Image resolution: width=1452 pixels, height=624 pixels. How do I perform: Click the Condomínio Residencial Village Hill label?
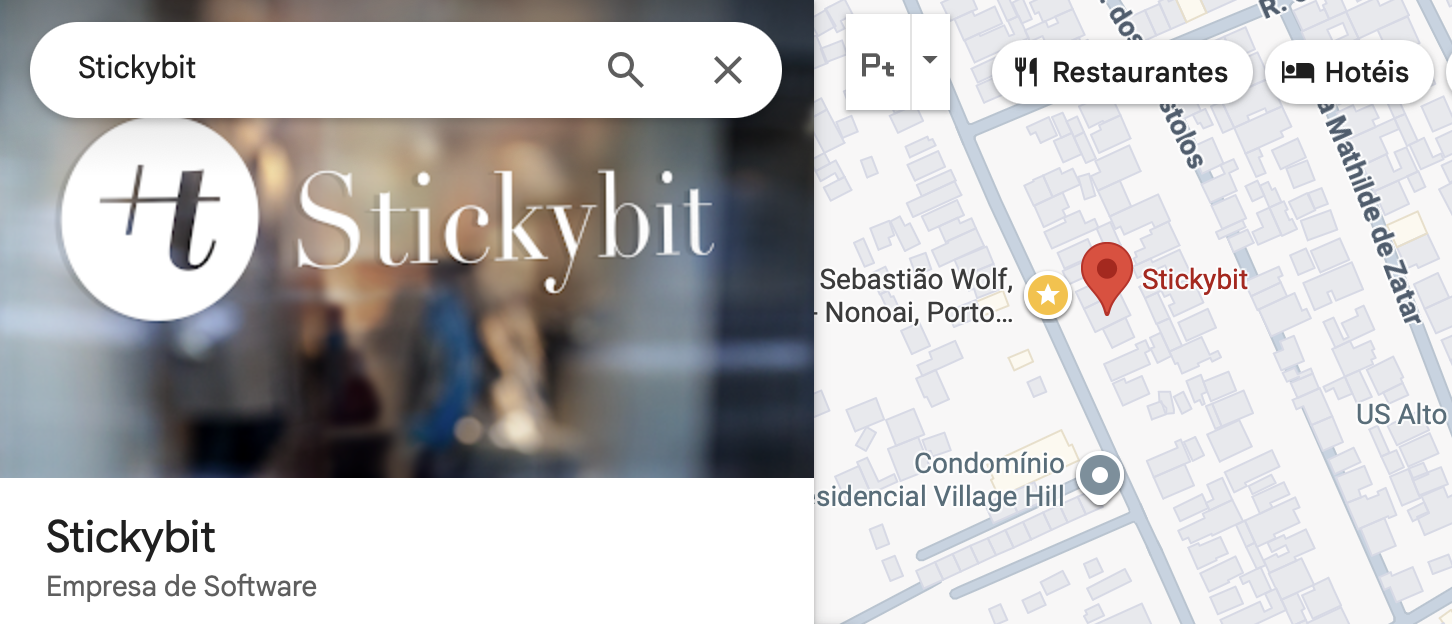point(940,480)
